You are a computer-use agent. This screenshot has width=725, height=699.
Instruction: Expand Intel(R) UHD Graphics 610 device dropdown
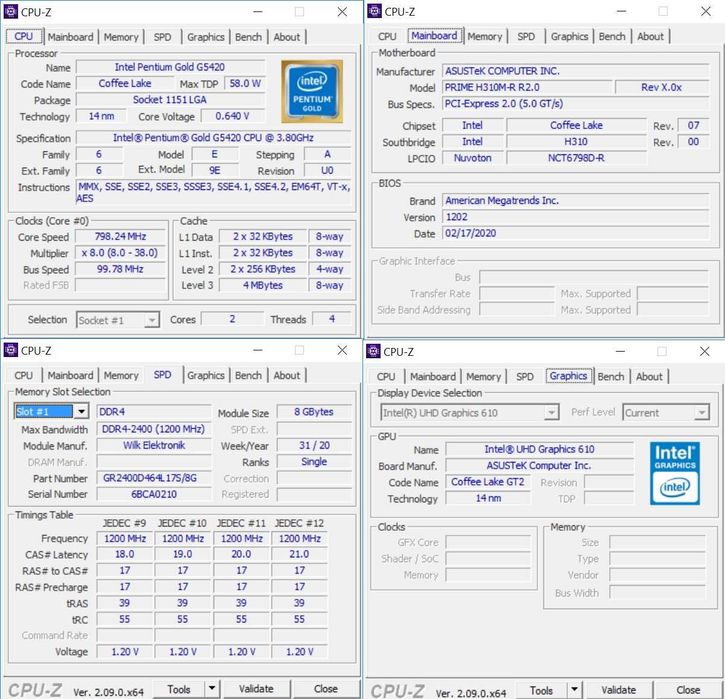pyautogui.click(x=551, y=412)
